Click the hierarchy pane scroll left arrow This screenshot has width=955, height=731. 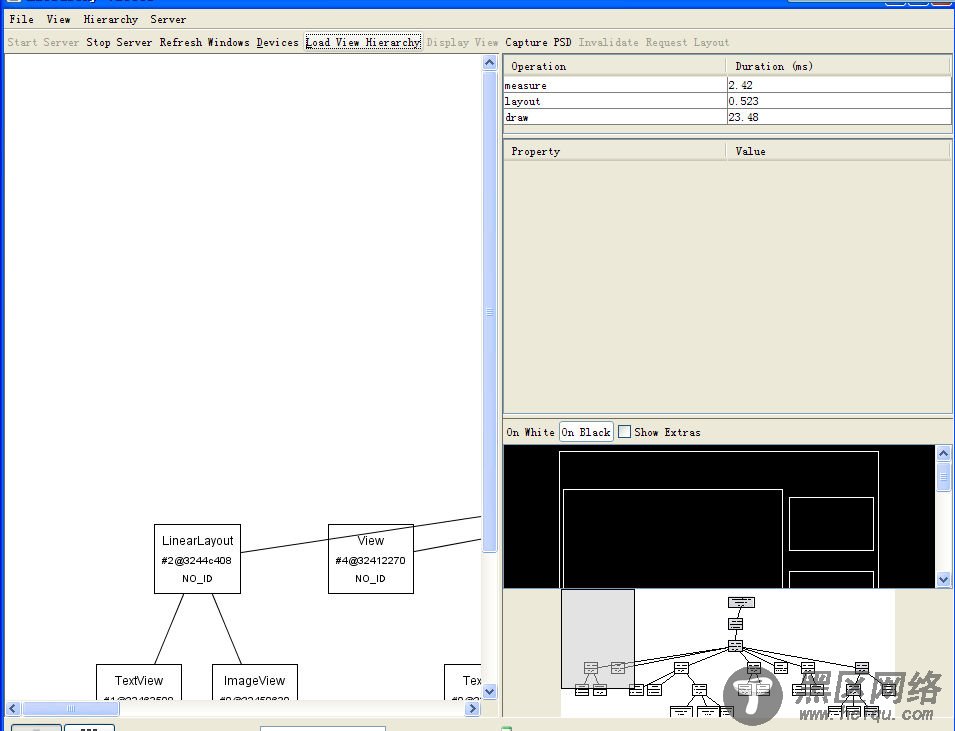[x=13, y=708]
